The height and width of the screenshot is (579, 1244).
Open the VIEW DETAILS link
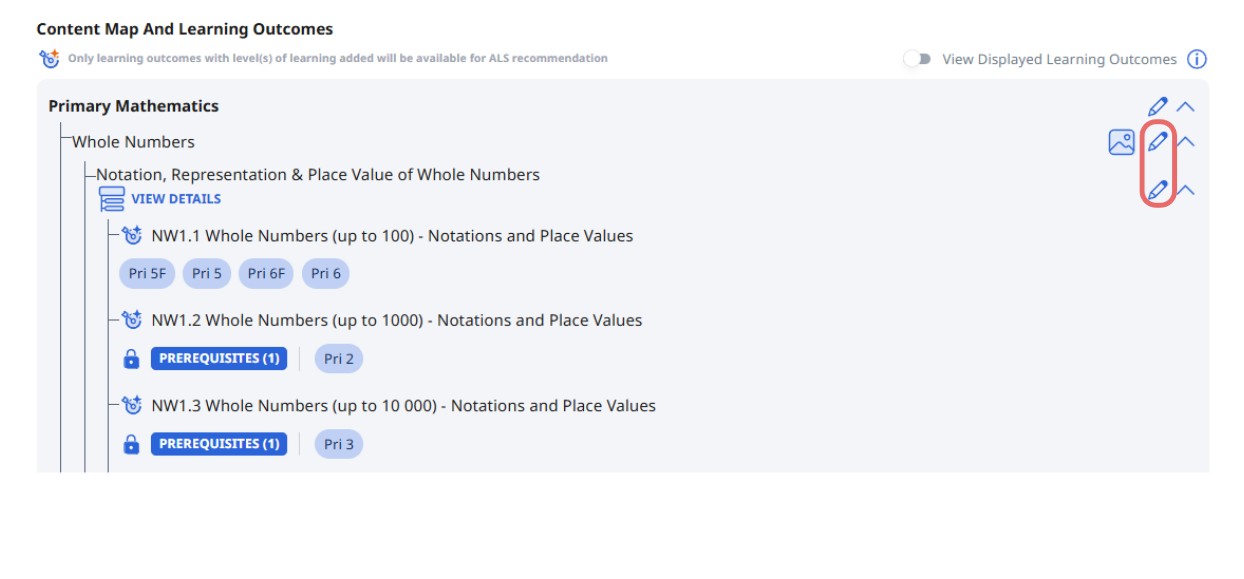(176, 199)
